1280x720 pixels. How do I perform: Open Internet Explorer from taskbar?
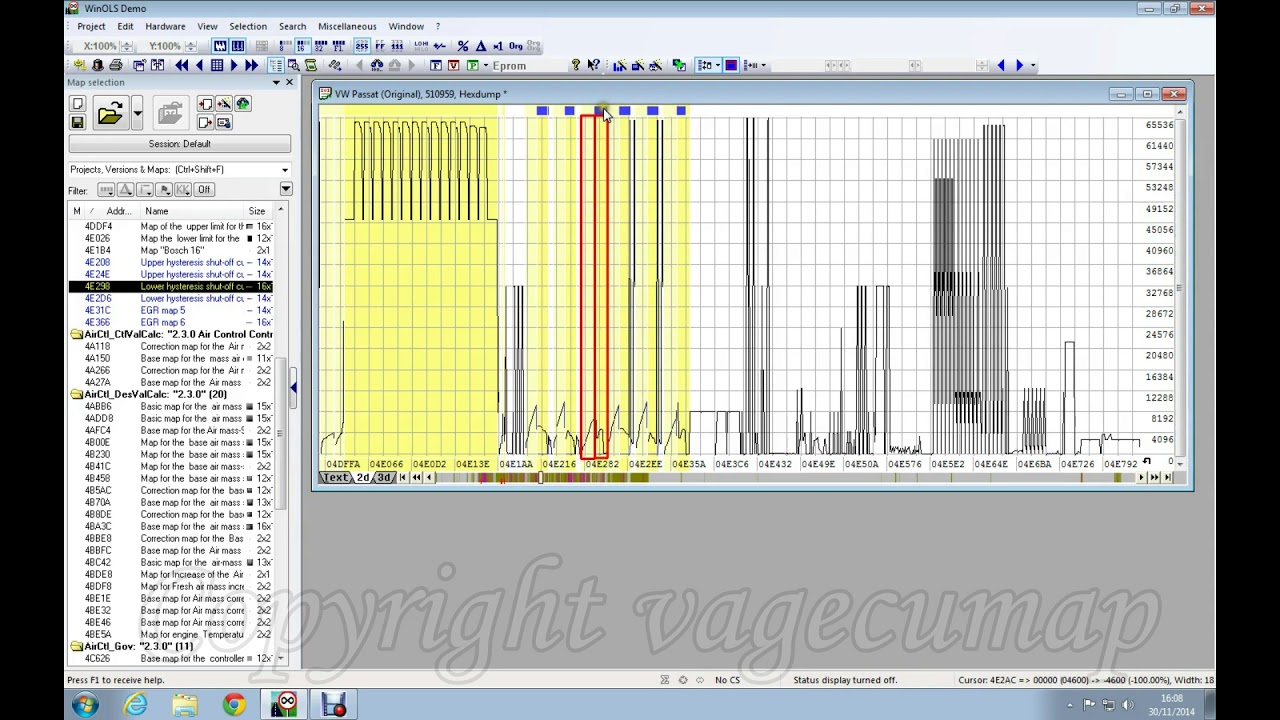(135, 706)
